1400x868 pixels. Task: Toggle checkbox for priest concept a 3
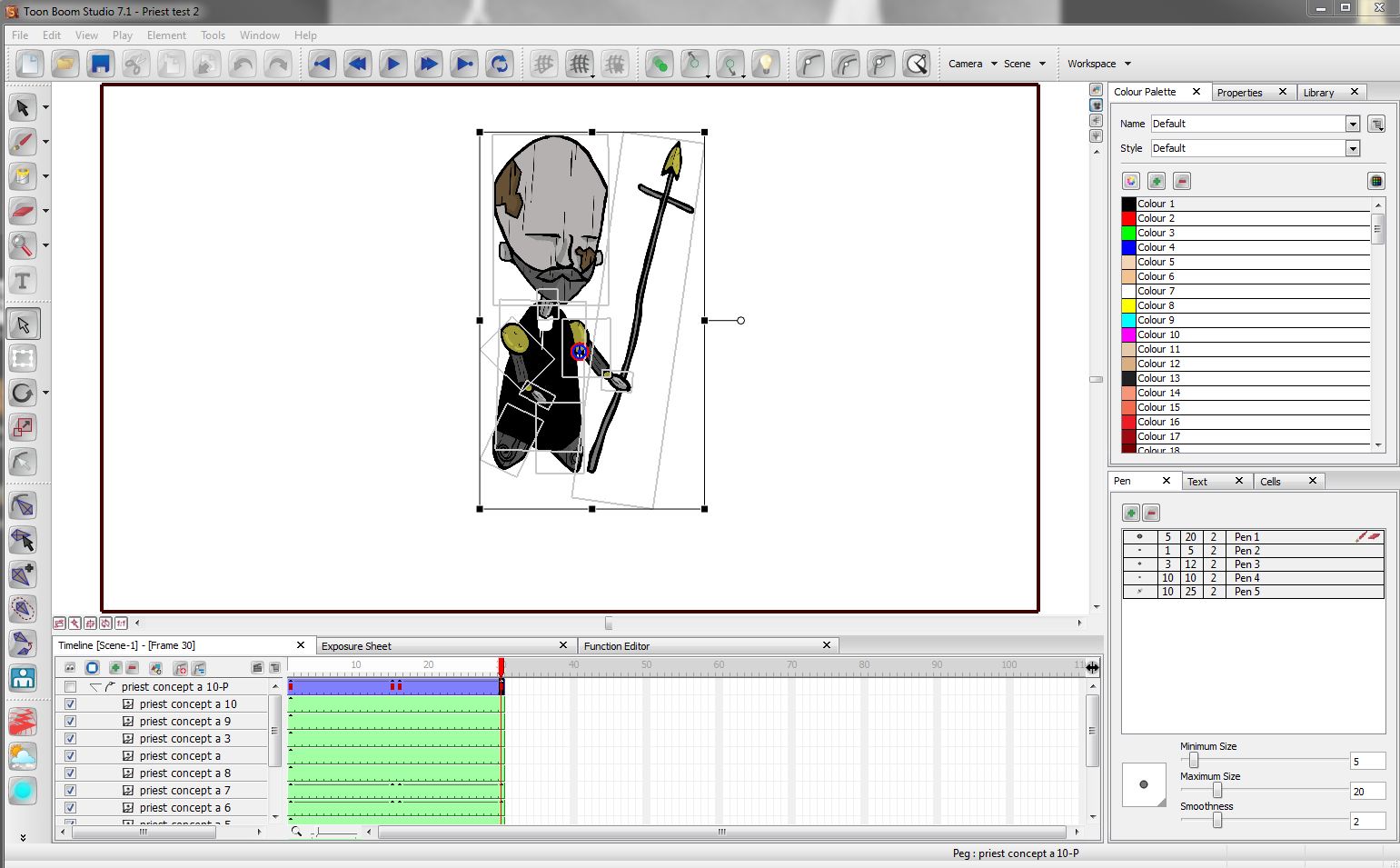tap(70, 739)
